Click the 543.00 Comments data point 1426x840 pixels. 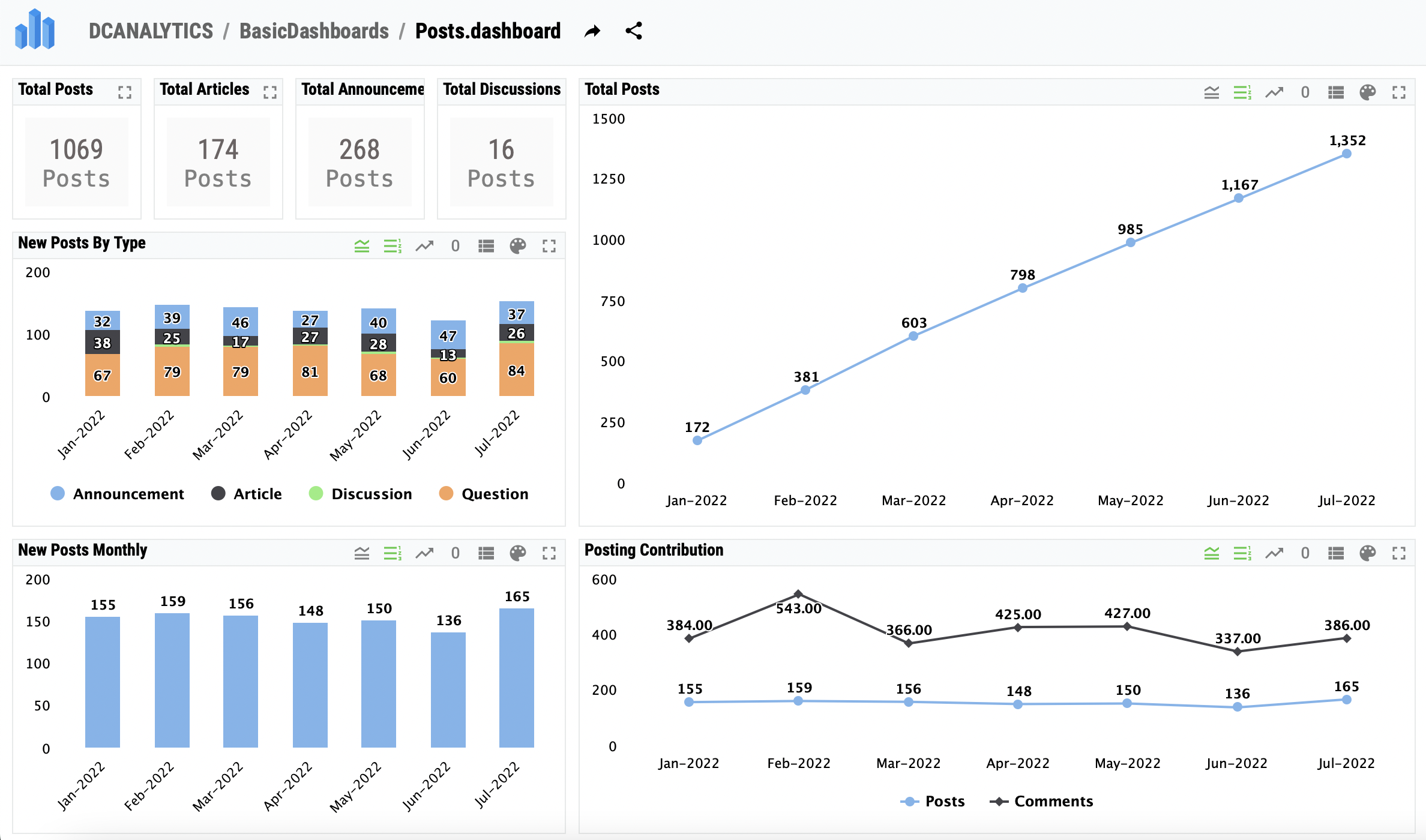798,594
